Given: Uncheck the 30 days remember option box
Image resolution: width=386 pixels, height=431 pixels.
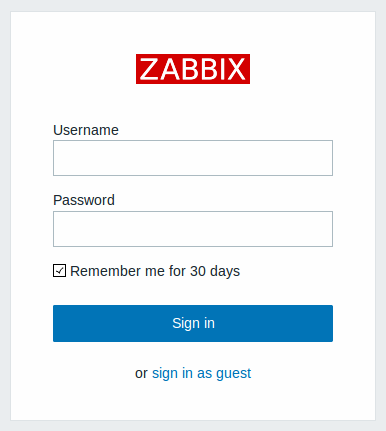Looking at the screenshot, I should pos(59,271).
